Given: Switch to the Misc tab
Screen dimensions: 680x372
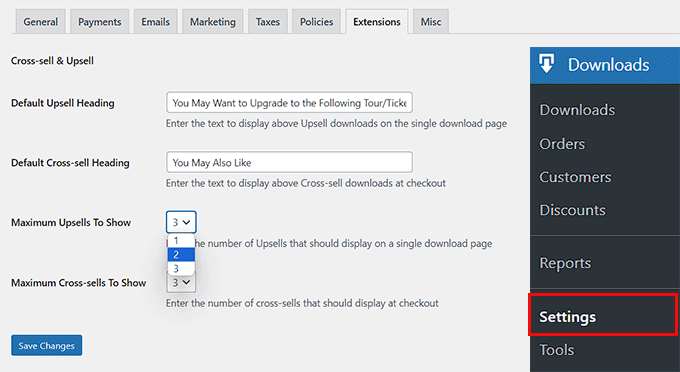Looking at the screenshot, I should 431,22.
